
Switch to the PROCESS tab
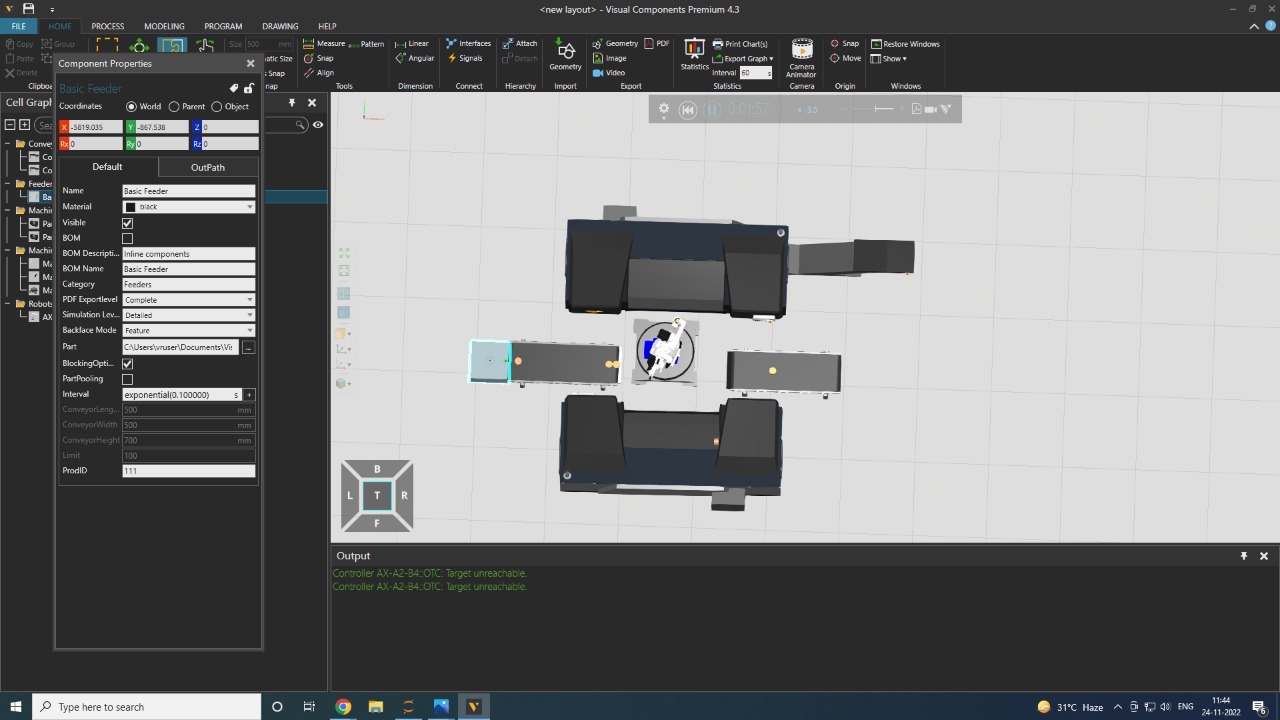pyautogui.click(x=108, y=26)
